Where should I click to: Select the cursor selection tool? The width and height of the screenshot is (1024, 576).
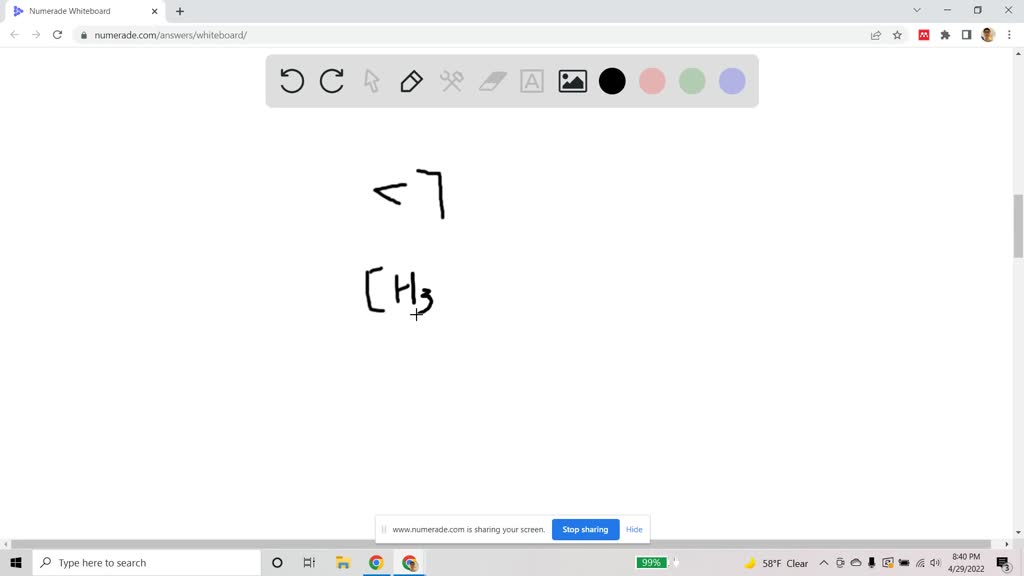[x=371, y=81]
